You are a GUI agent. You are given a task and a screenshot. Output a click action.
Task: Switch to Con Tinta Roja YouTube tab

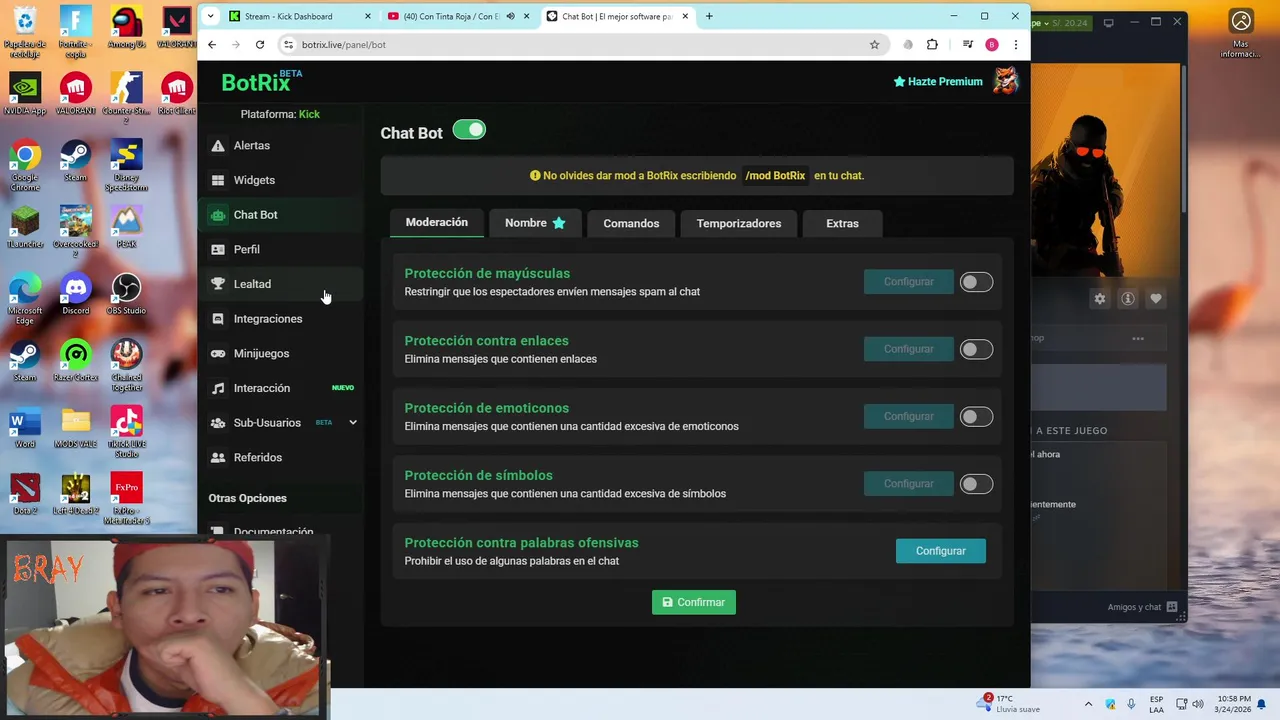coord(458,16)
